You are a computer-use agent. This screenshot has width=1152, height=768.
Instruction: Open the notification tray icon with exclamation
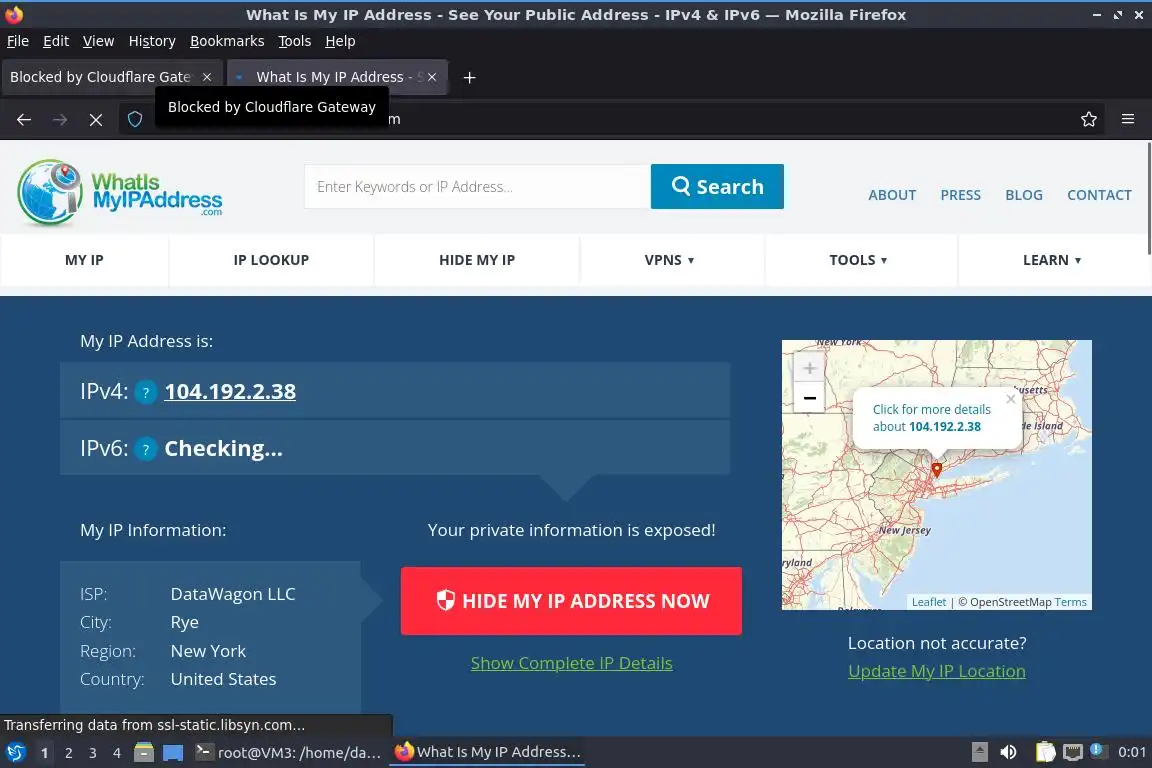click(1098, 750)
